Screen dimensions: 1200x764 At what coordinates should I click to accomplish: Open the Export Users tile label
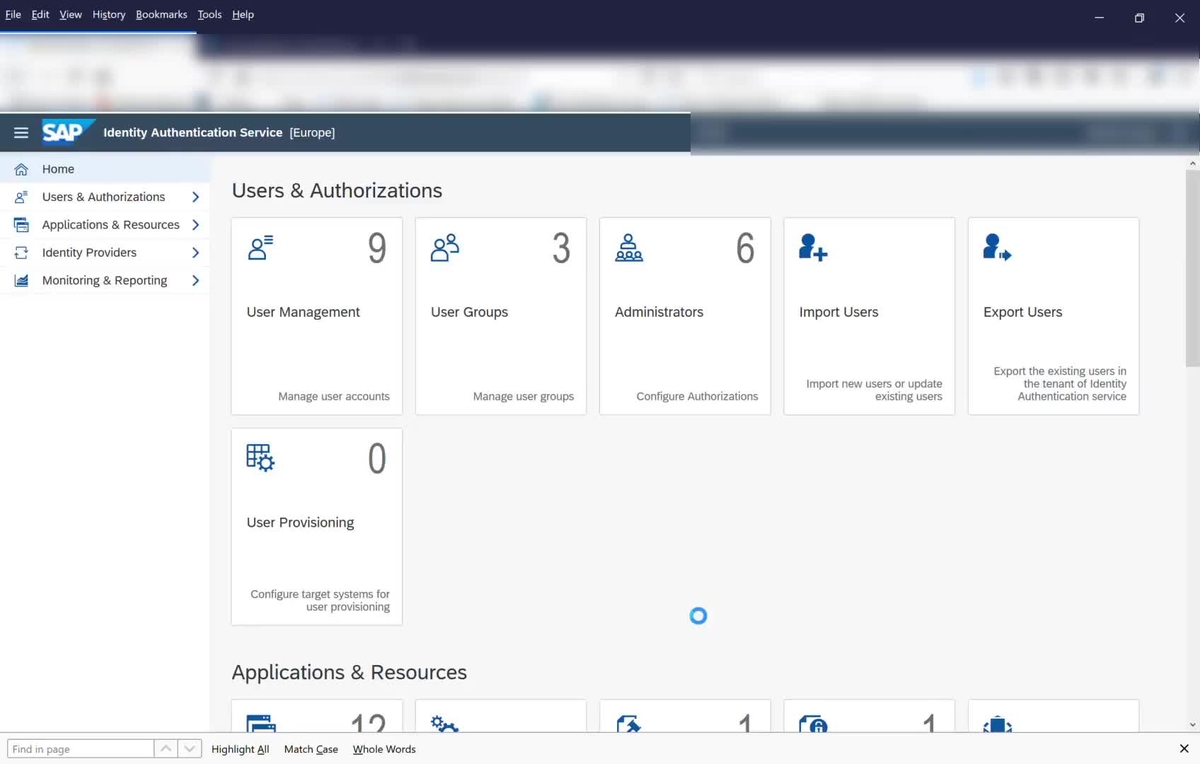(x=1022, y=312)
